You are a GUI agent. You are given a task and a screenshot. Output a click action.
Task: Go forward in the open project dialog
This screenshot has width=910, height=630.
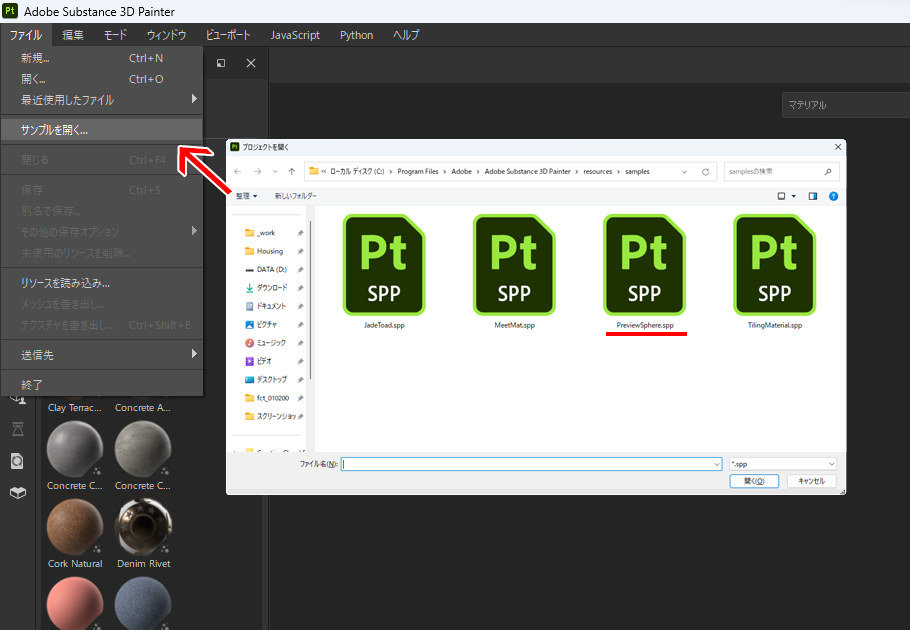tap(258, 172)
